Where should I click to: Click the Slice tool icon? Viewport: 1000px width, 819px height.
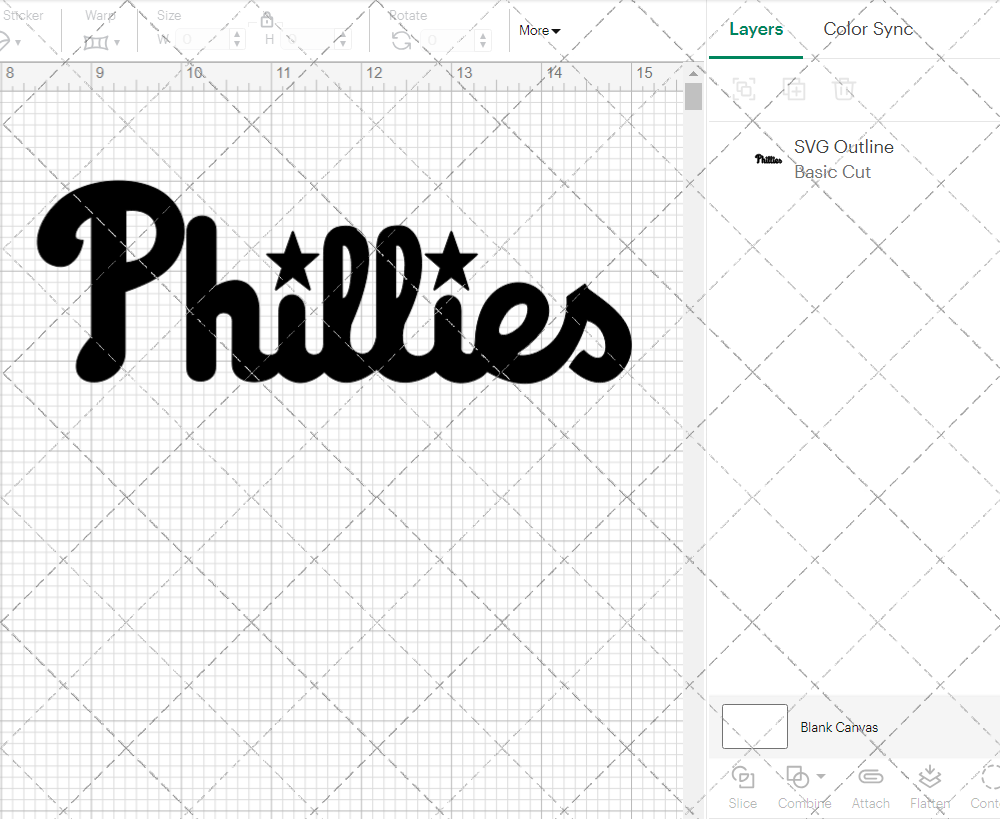743,777
